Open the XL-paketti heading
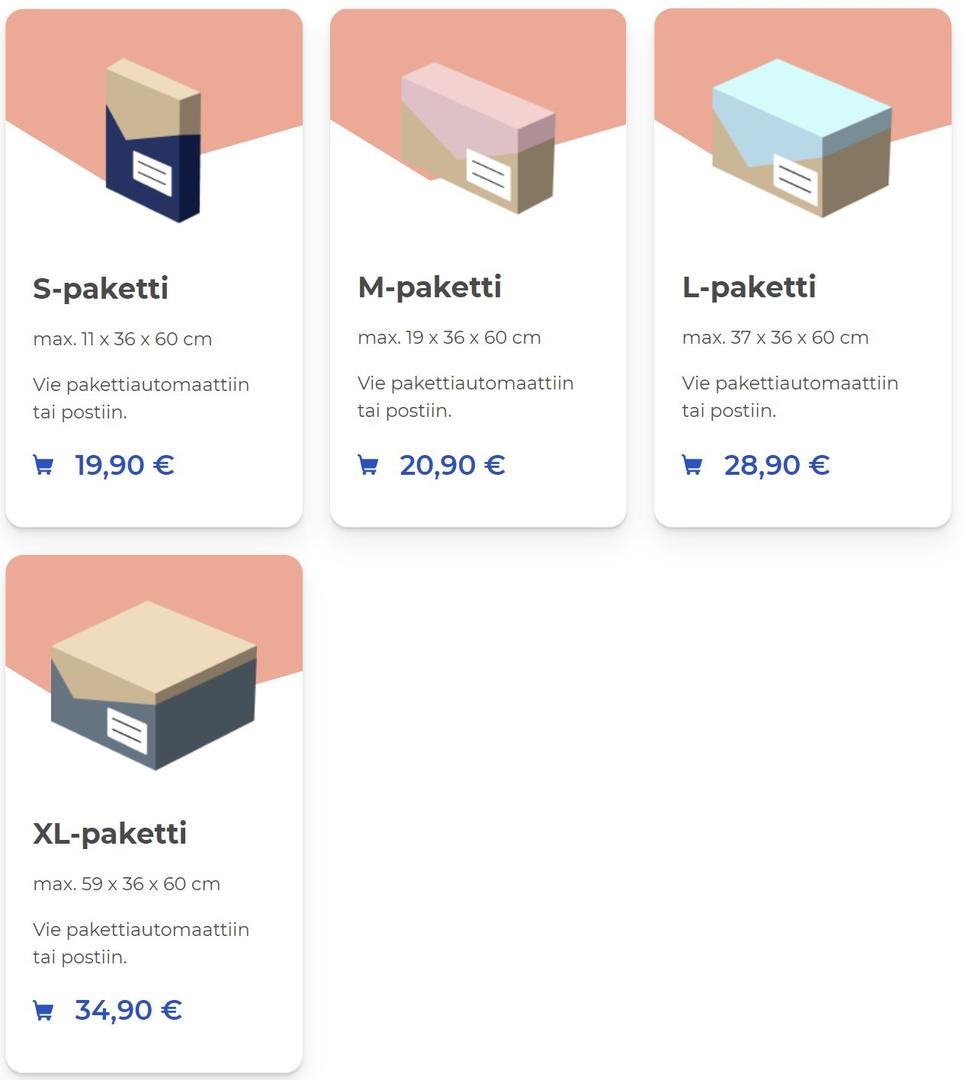 pyautogui.click(x=110, y=833)
